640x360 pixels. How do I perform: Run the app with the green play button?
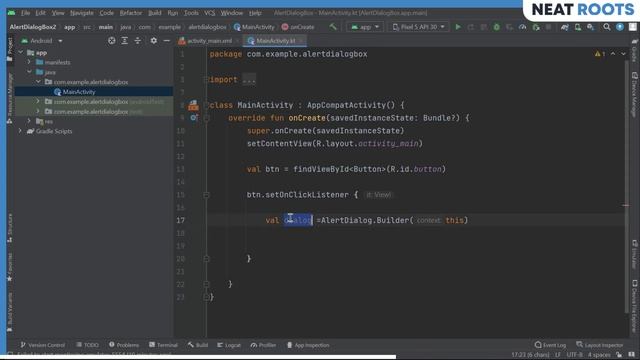458,27
